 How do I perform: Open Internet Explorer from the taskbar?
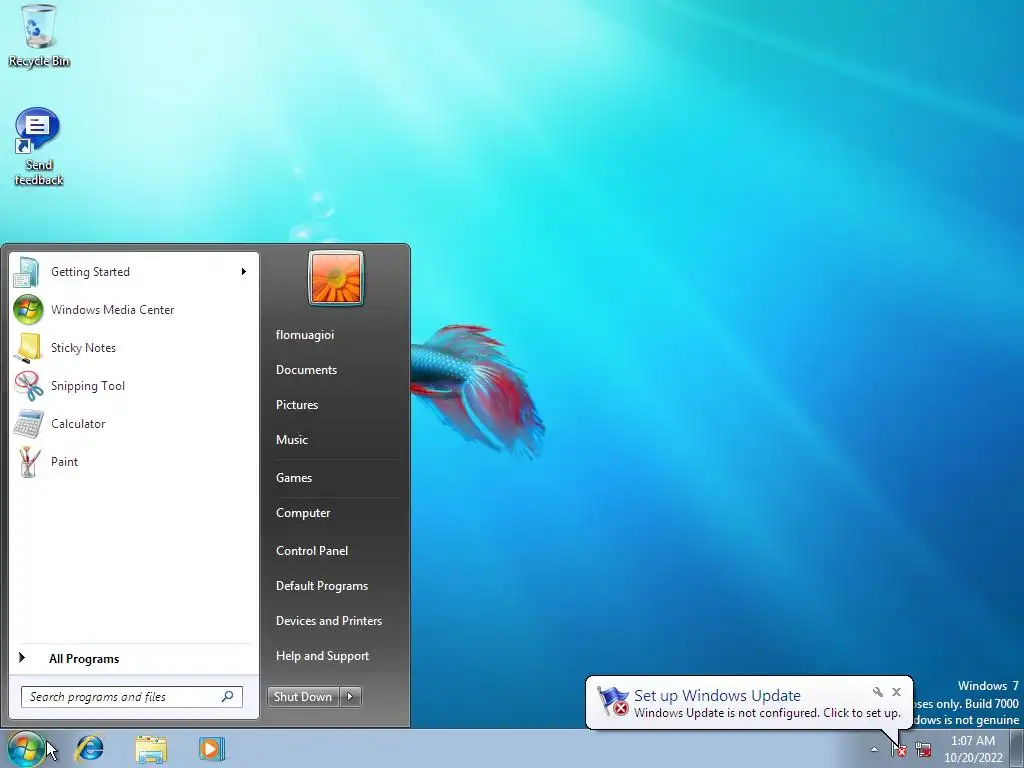[89, 749]
